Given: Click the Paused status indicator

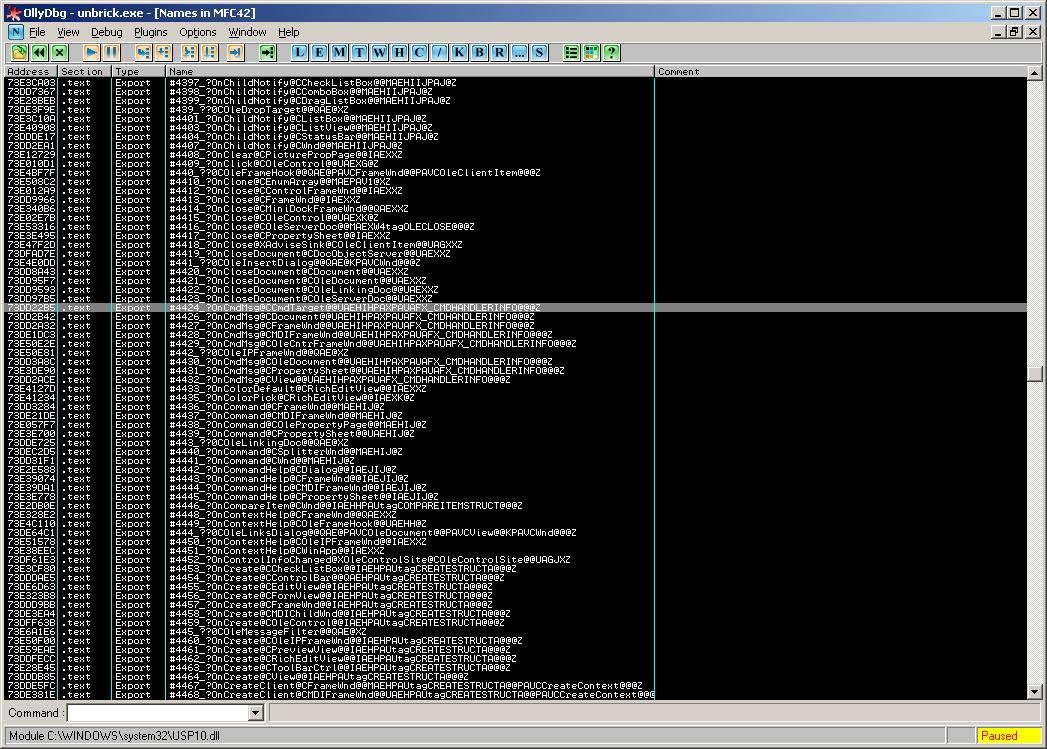Looking at the screenshot, I should tap(1008, 736).
